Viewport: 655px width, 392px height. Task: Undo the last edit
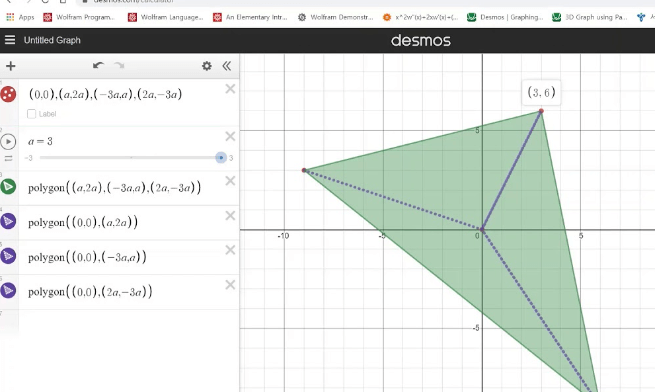click(x=98, y=66)
